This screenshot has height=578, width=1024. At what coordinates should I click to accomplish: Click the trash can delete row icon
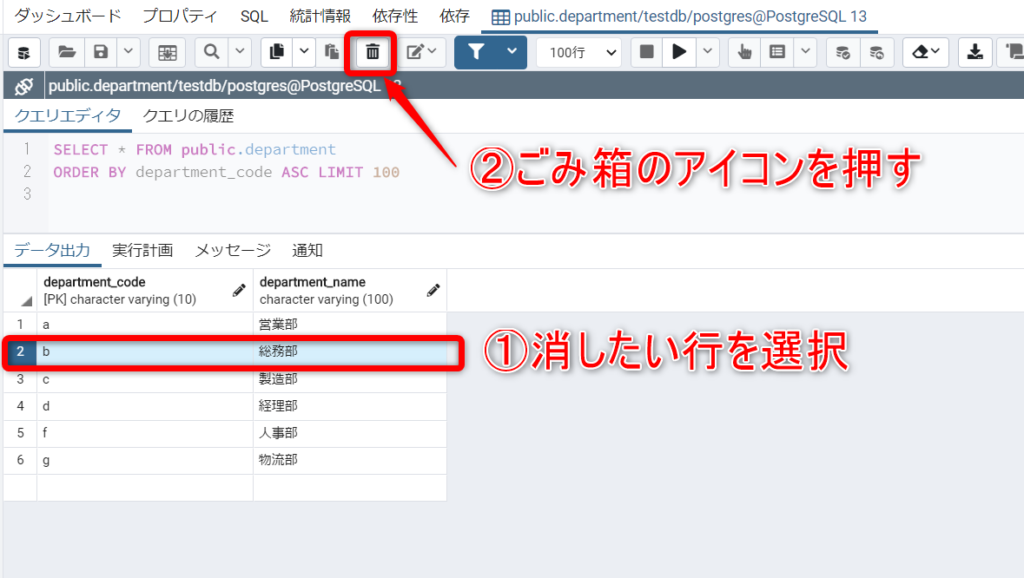[x=372, y=52]
